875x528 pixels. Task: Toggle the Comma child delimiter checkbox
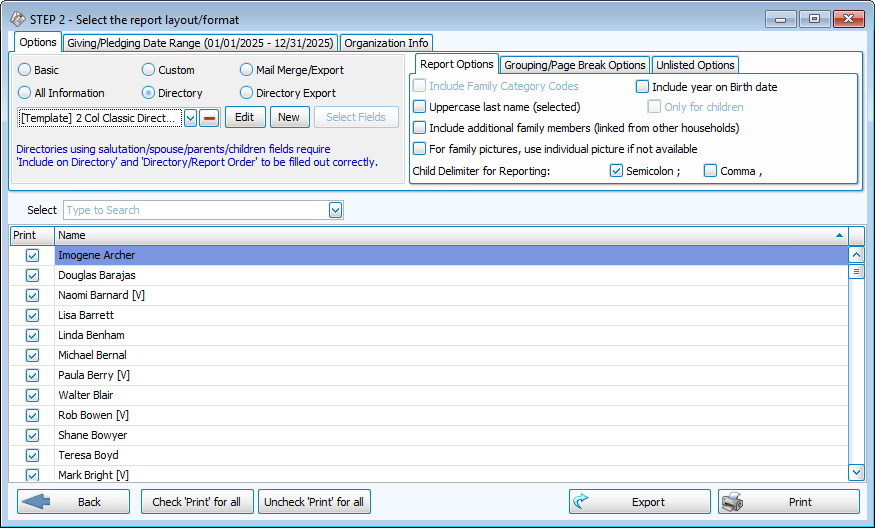[x=710, y=171]
